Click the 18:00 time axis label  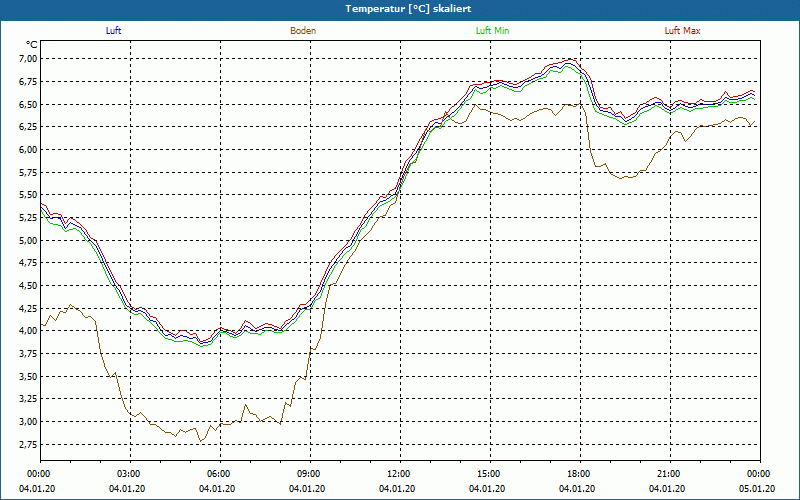point(577,474)
